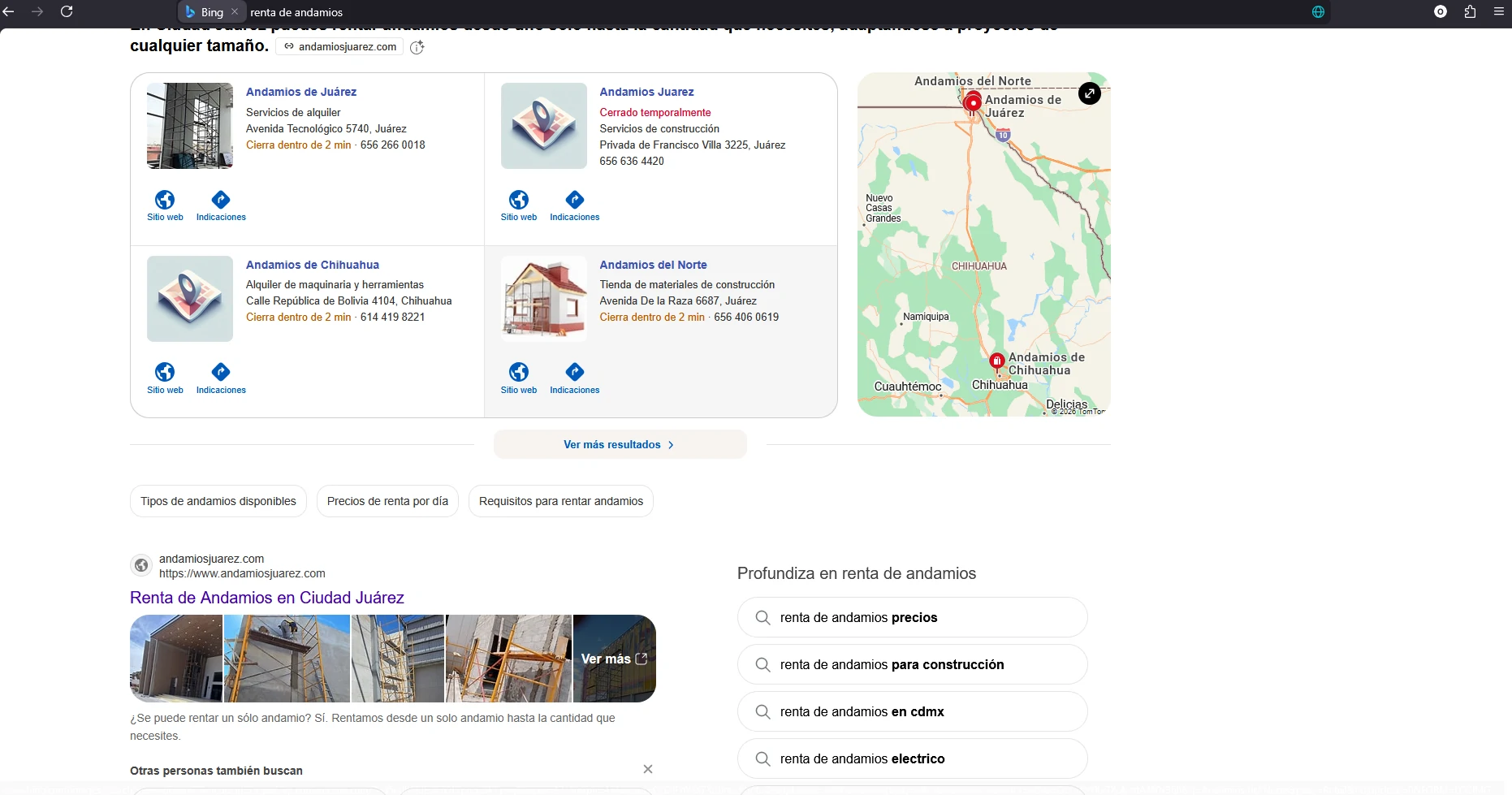Image resolution: width=1512 pixels, height=795 pixels.
Task: Click phone number 656 406 0619
Action: point(746,317)
